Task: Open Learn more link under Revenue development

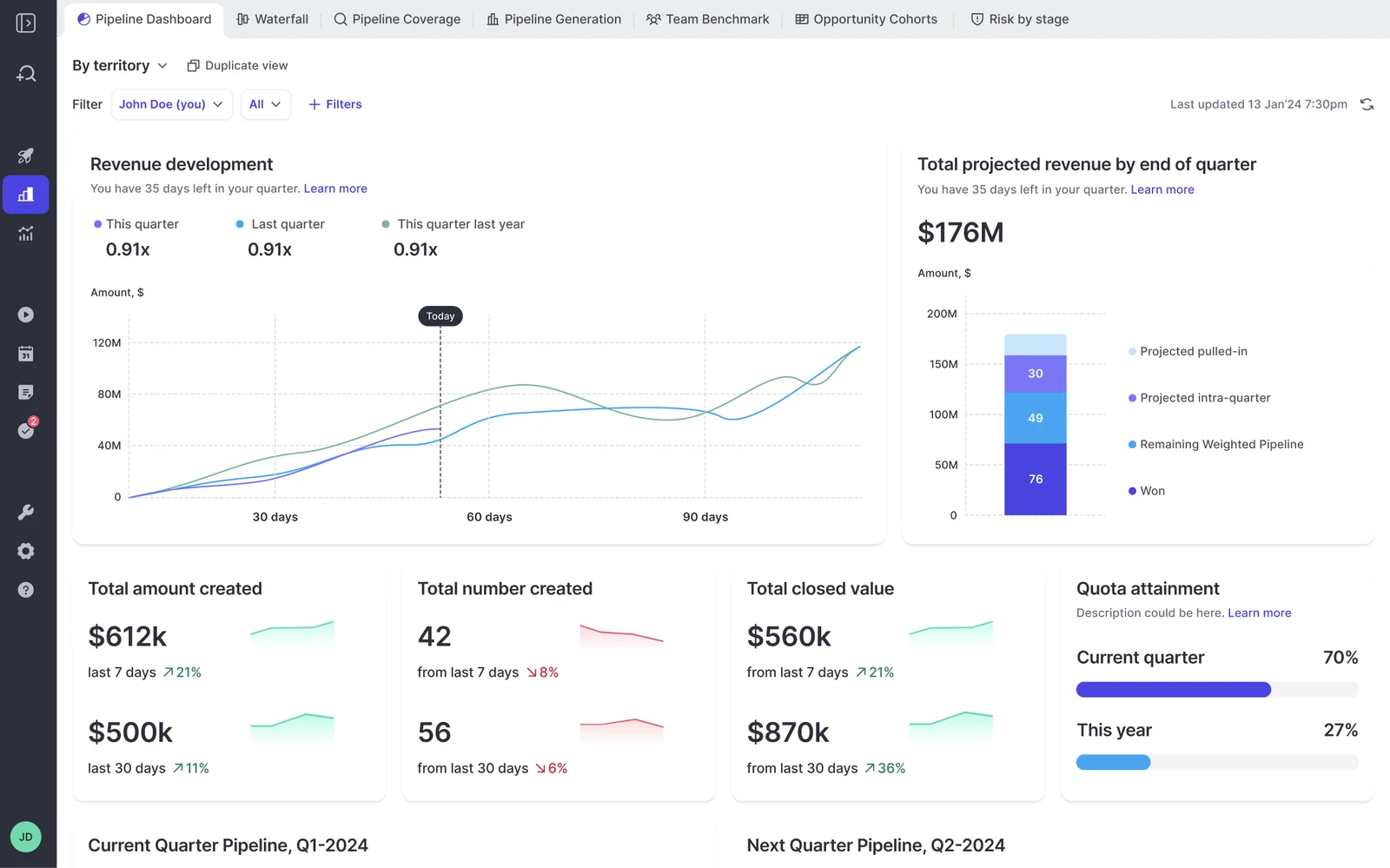Action: point(335,189)
